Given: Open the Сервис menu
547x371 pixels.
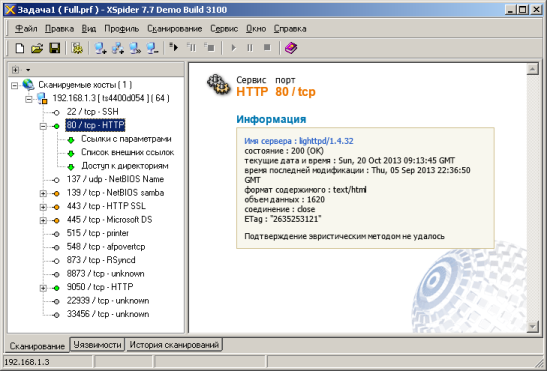Looking at the screenshot, I should pyautogui.click(x=224, y=29).
